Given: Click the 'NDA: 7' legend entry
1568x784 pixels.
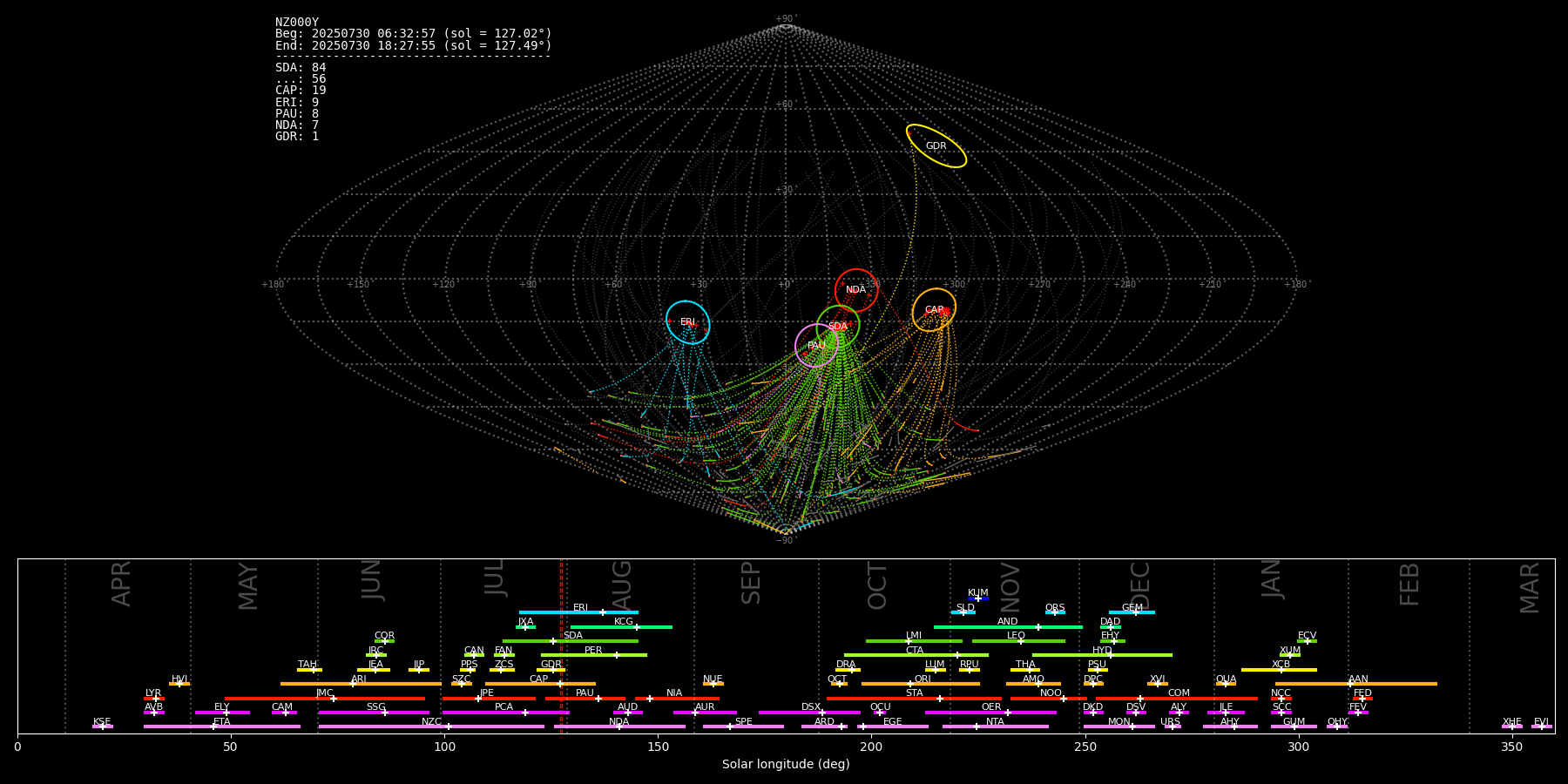Looking at the screenshot, I should coord(297,125).
